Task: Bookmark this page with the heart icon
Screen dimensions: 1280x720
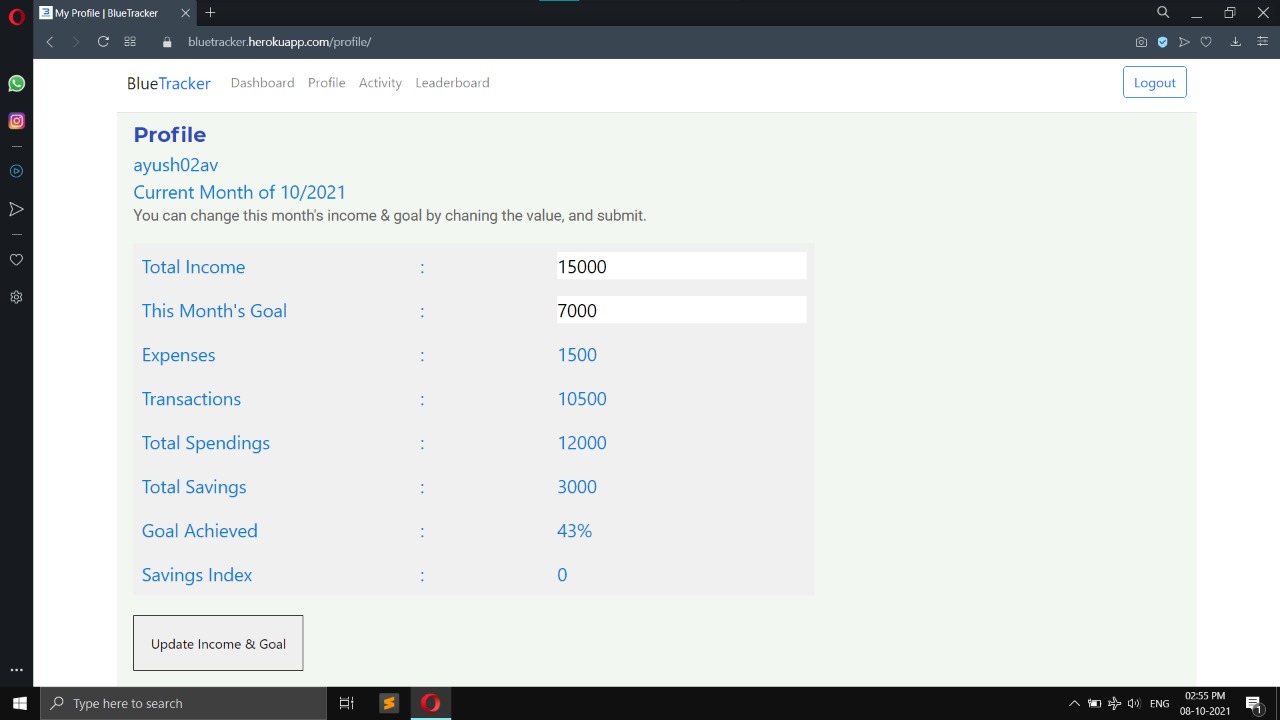Action: 1206,42
